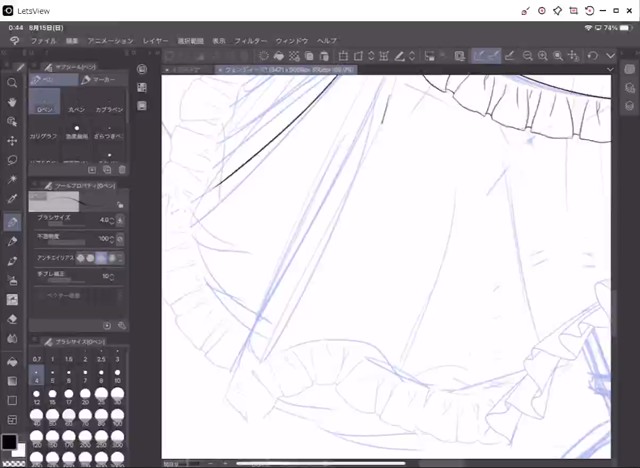This screenshot has height=468, width=640.
Task: Select the active Pen tool in toolbar
Action: point(12,222)
